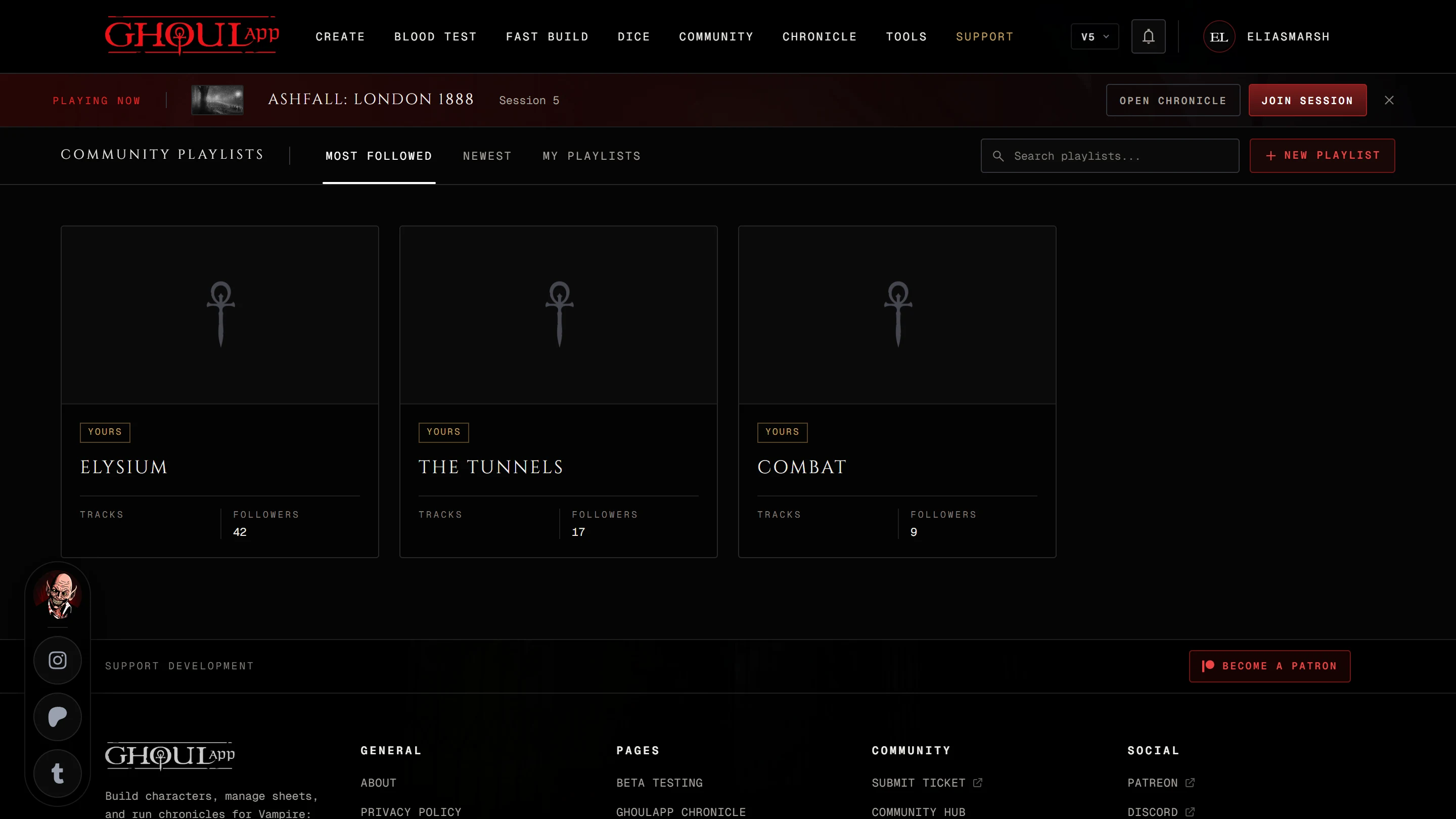The width and height of the screenshot is (1456, 819).
Task: Switch to the My Playlists tab
Action: point(592,156)
